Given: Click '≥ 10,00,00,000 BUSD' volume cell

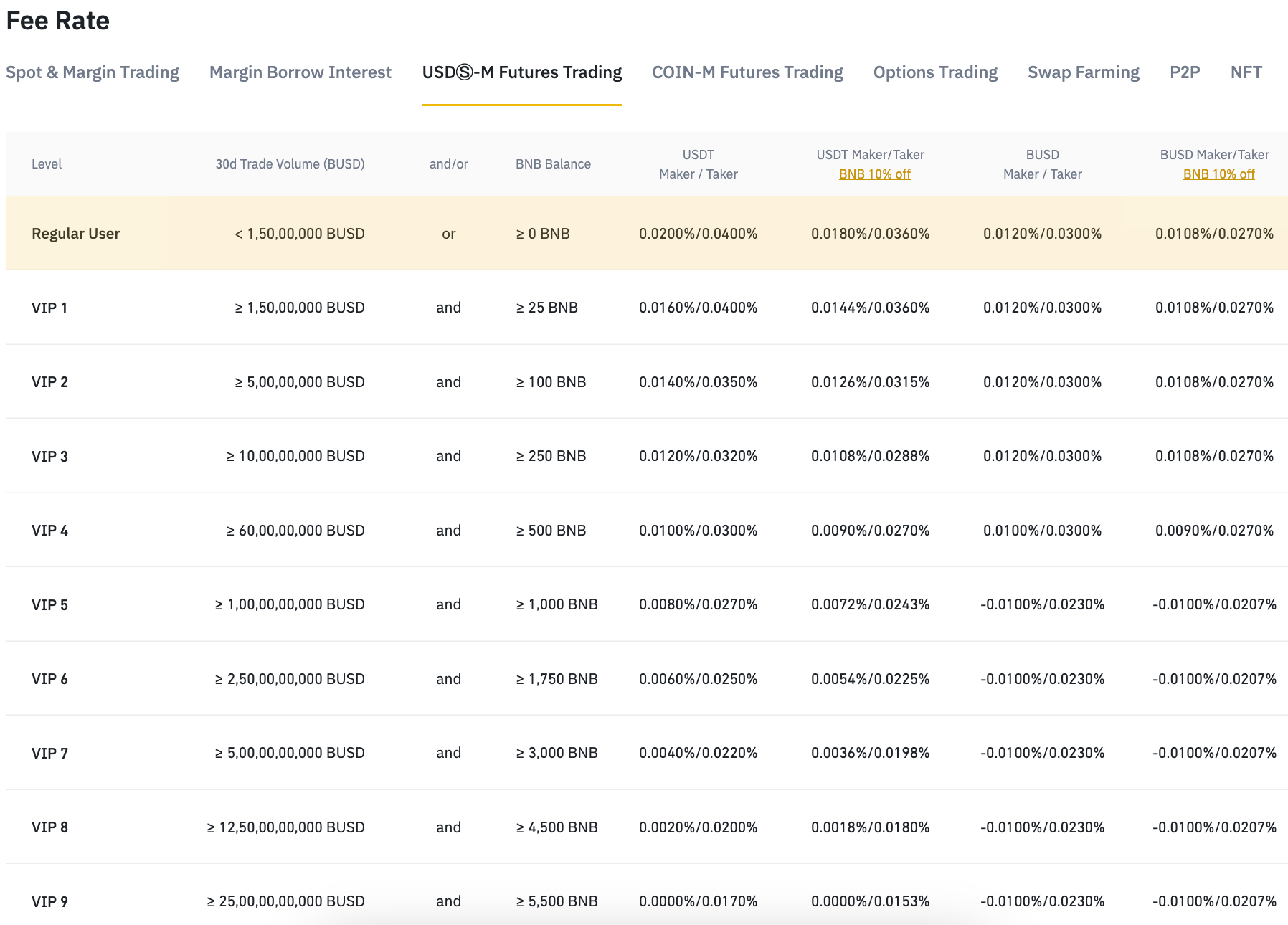Looking at the screenshot, I should [295, 456].
